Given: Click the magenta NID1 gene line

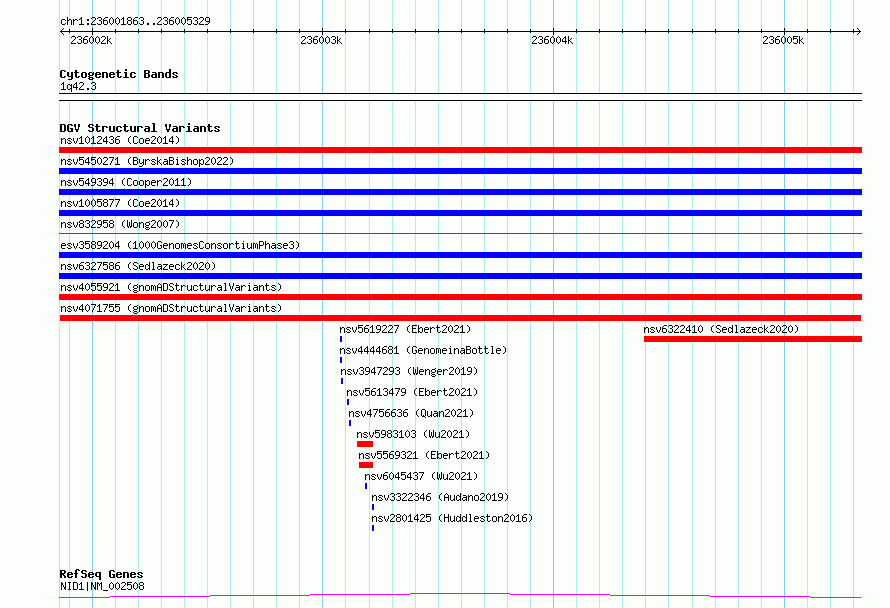Looking at the screenshot, I should [460, 596].
